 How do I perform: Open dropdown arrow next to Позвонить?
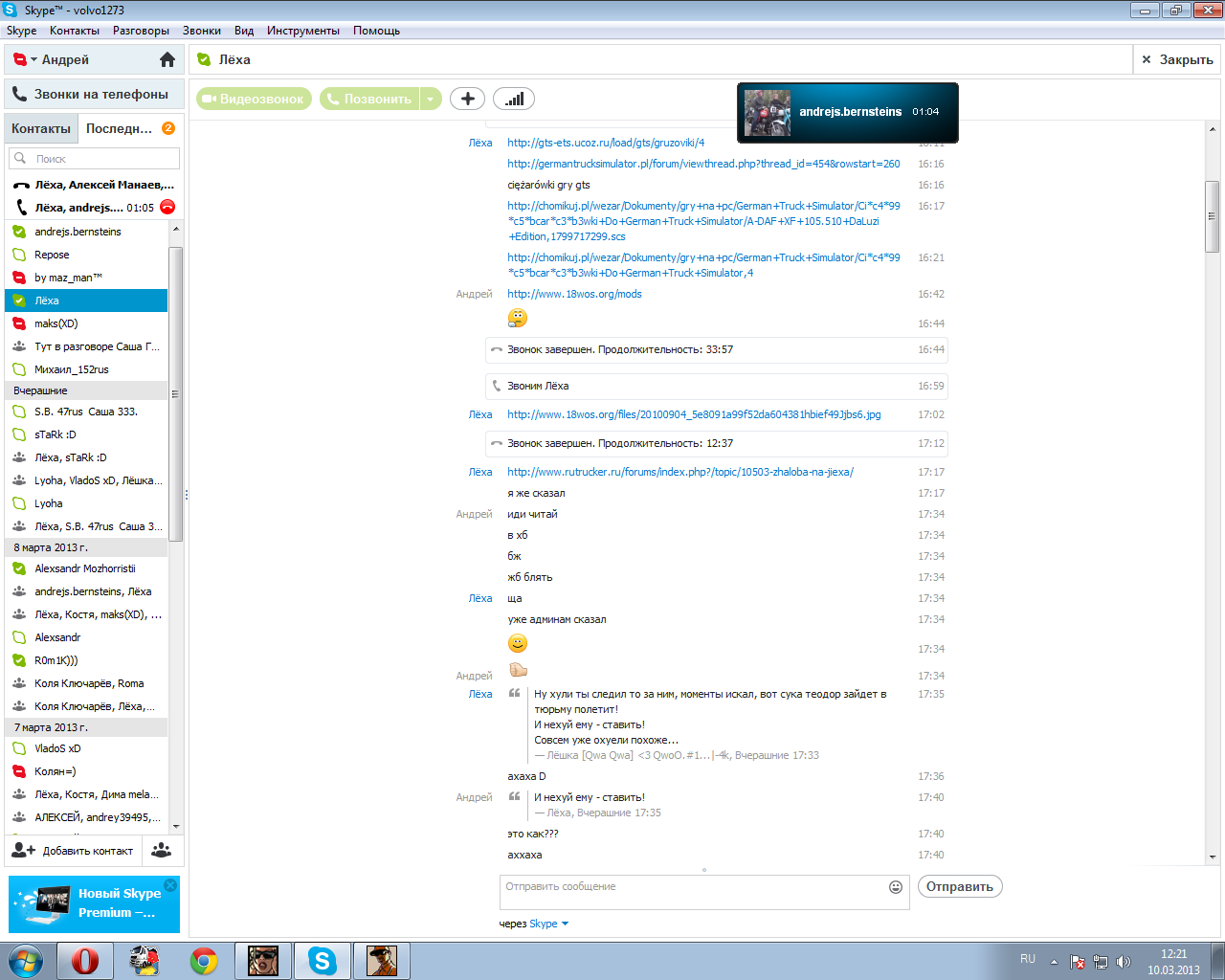(x=431, y=99)
